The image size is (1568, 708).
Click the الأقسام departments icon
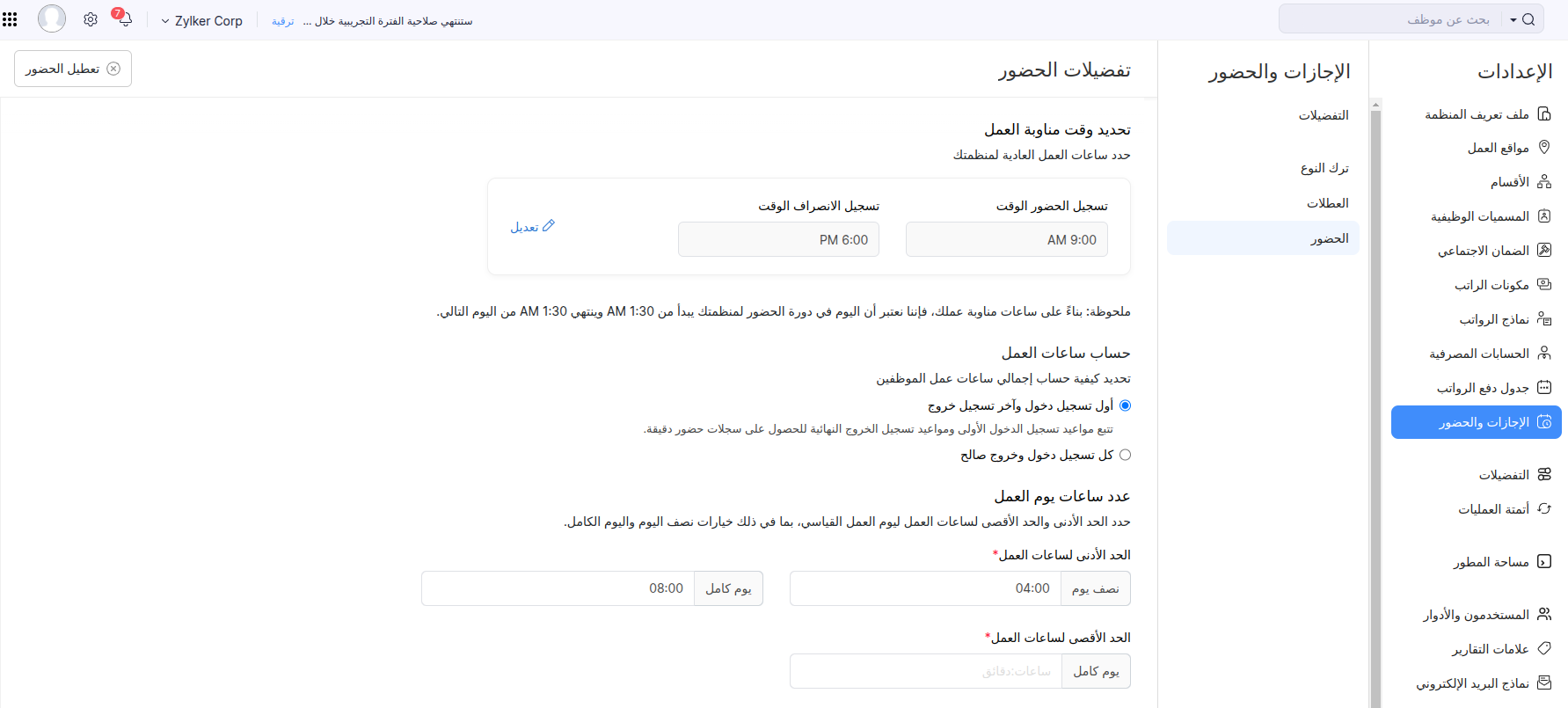click(x=1543, y=182)
